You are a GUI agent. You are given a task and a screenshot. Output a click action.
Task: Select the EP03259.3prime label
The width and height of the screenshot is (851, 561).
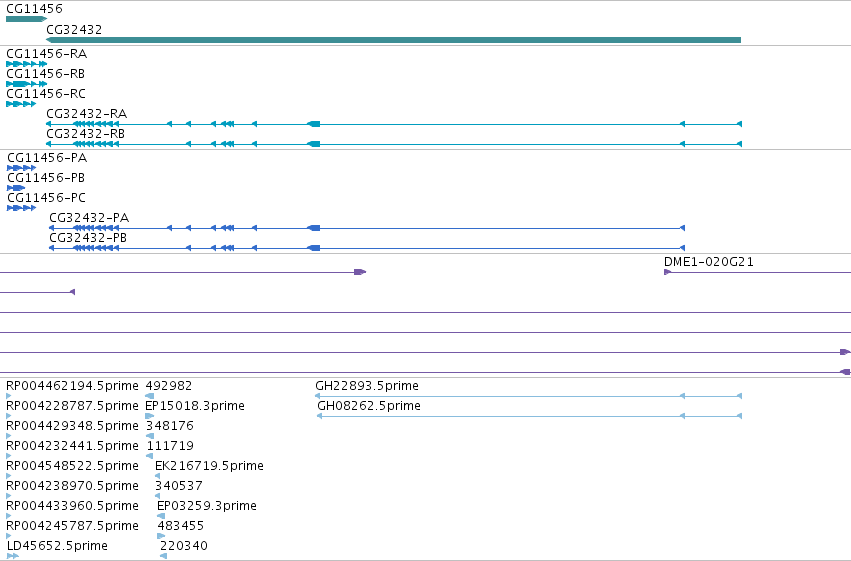click(207, 506)
